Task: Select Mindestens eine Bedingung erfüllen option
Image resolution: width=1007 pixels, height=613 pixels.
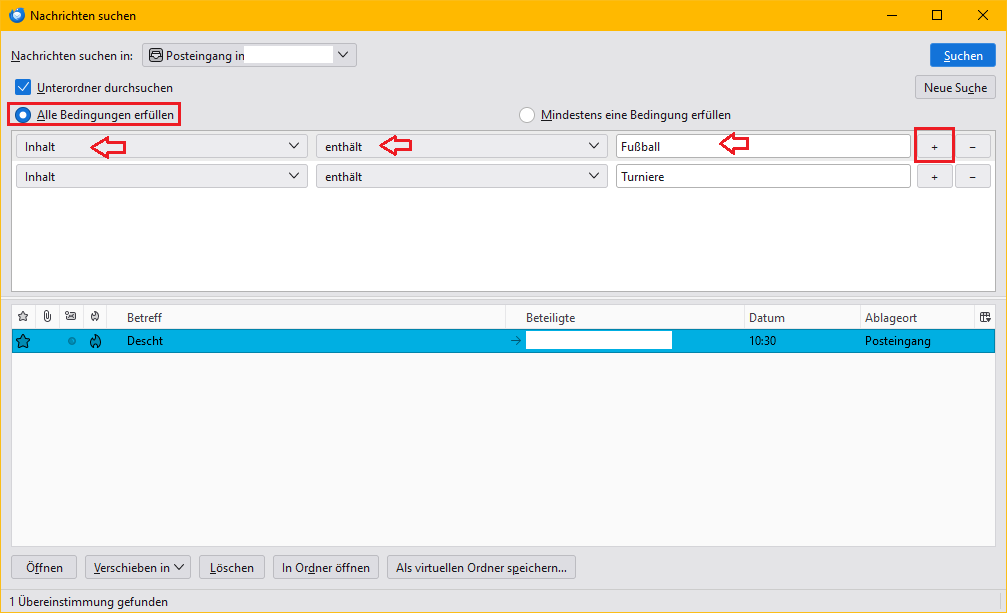Action: 527,115
